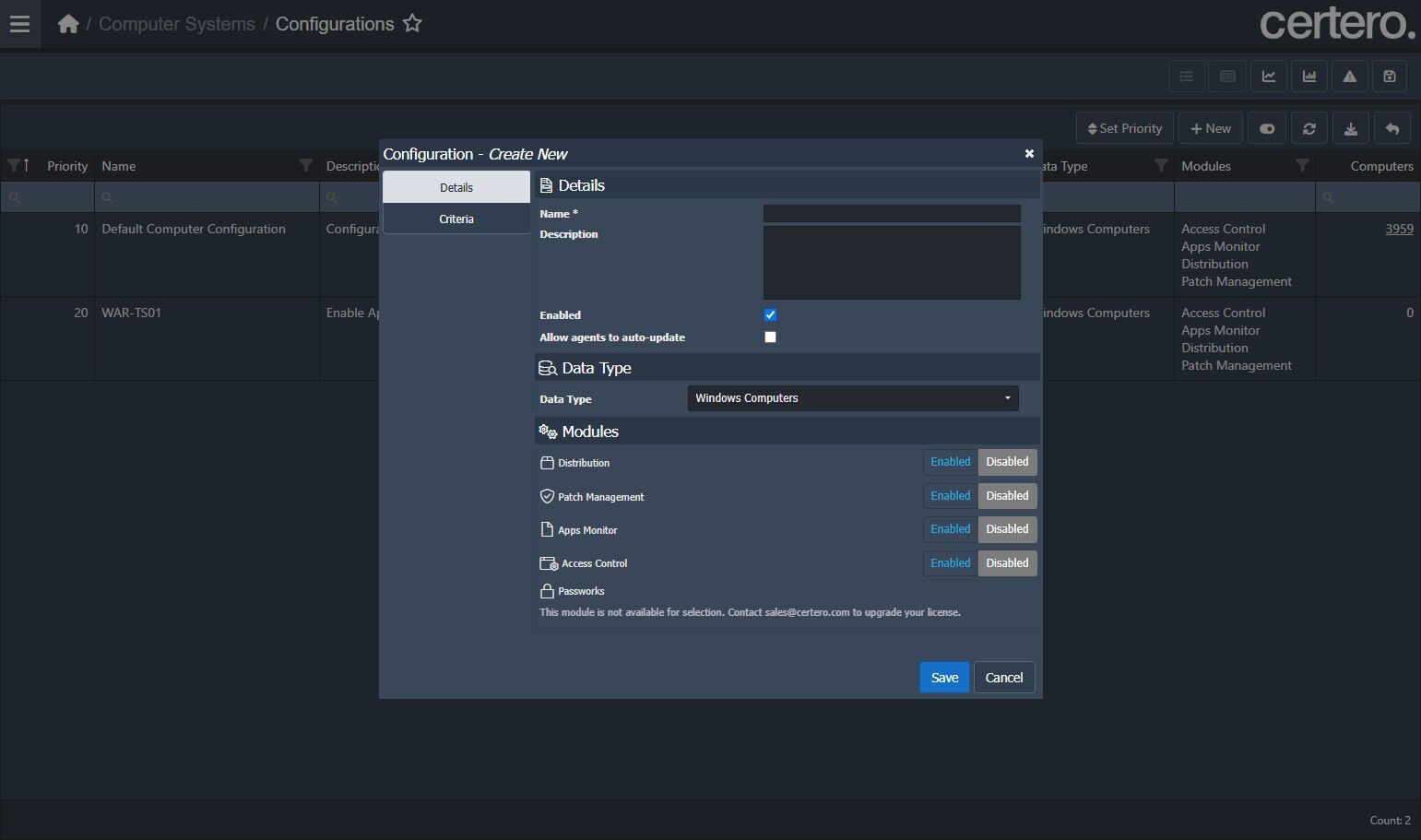Set Patch Management module to Disabled
This screenshot has height=840, width=1421.
(1007, 496)
